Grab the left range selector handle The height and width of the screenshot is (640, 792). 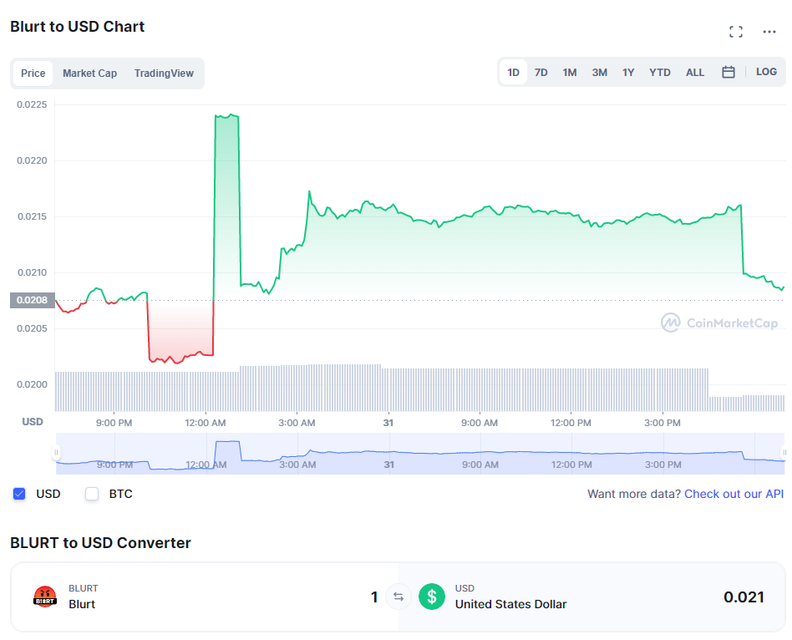[56, 452]
